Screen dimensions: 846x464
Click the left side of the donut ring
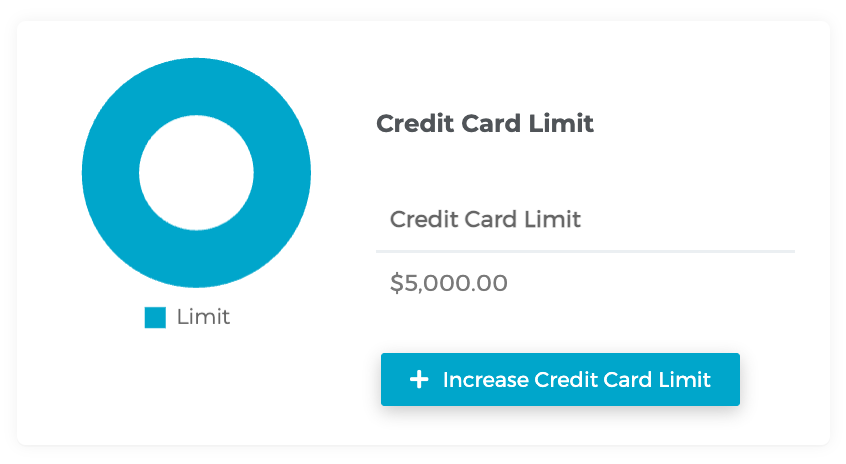pos(110,173)
